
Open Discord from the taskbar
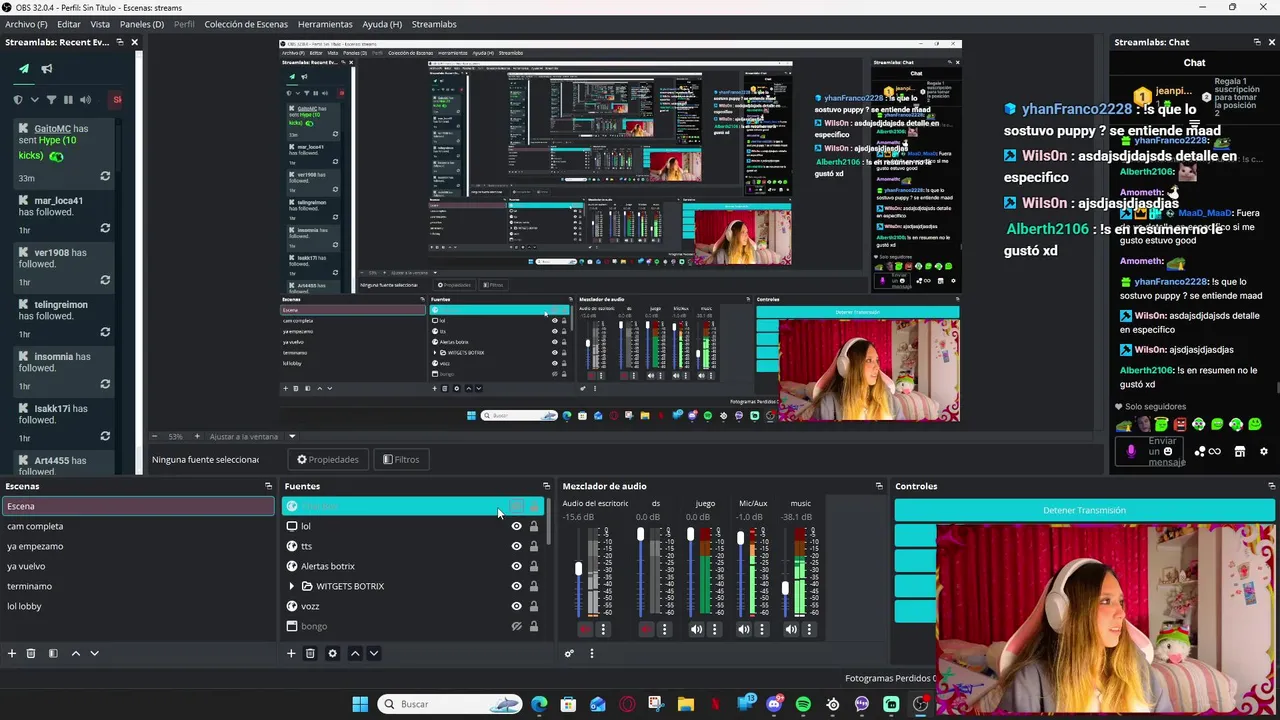[774, 704]
